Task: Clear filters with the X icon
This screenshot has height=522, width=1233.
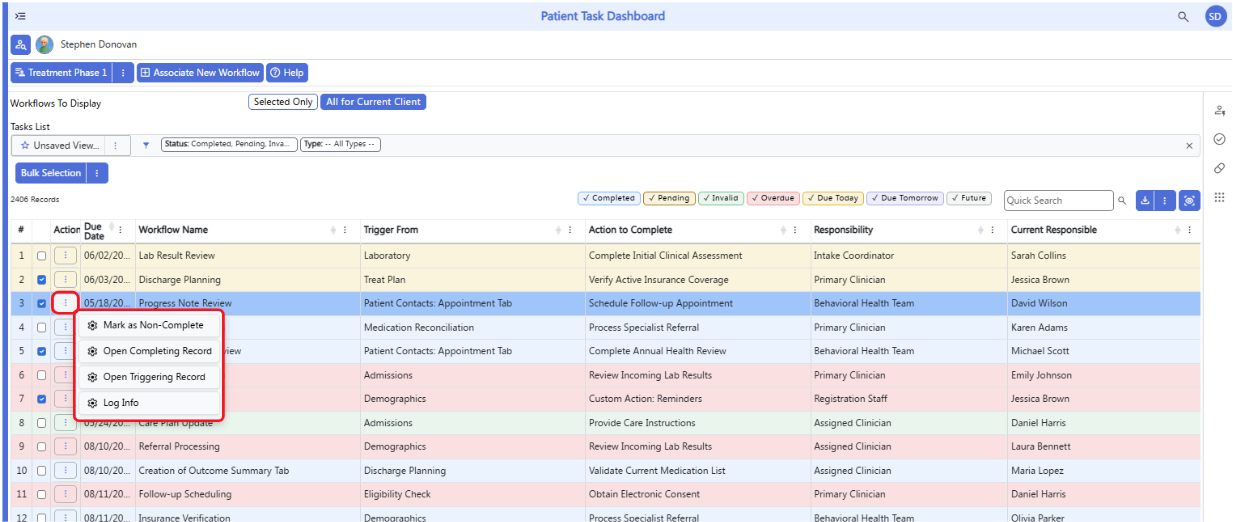Action: [1189, 146]
